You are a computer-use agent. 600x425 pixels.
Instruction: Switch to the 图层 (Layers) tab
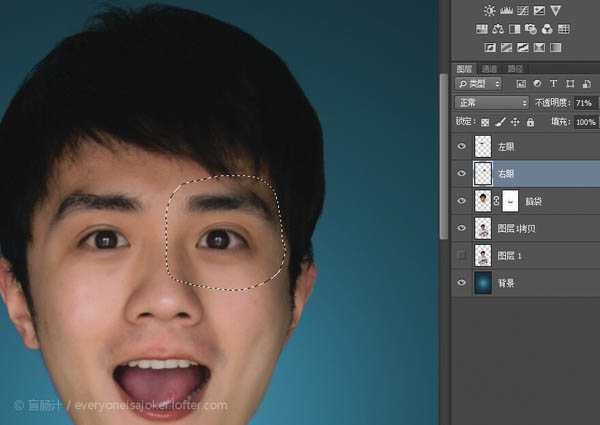(x=464, y=69)
